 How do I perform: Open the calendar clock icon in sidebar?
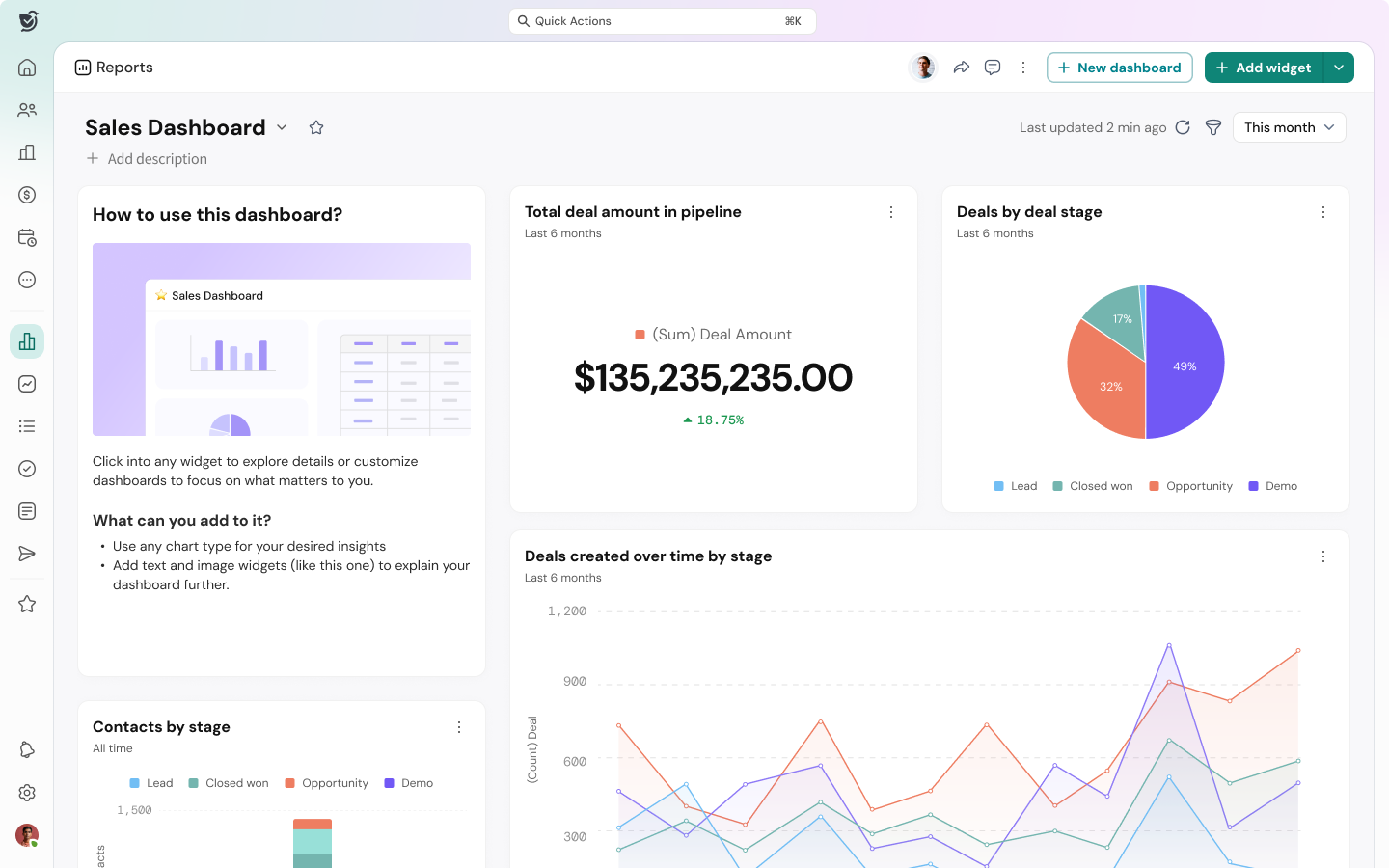click(27, 237)
